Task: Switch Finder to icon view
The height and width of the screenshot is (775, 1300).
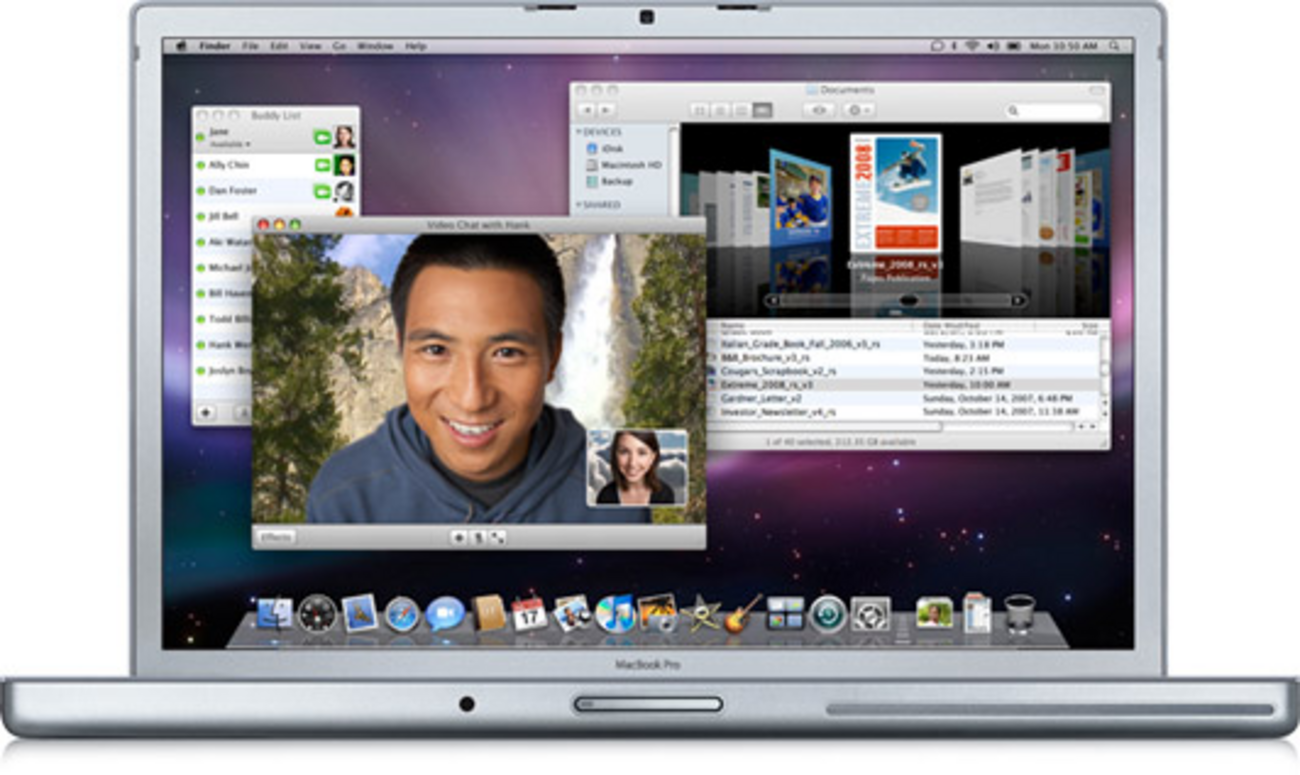Action: click(700, 110)
